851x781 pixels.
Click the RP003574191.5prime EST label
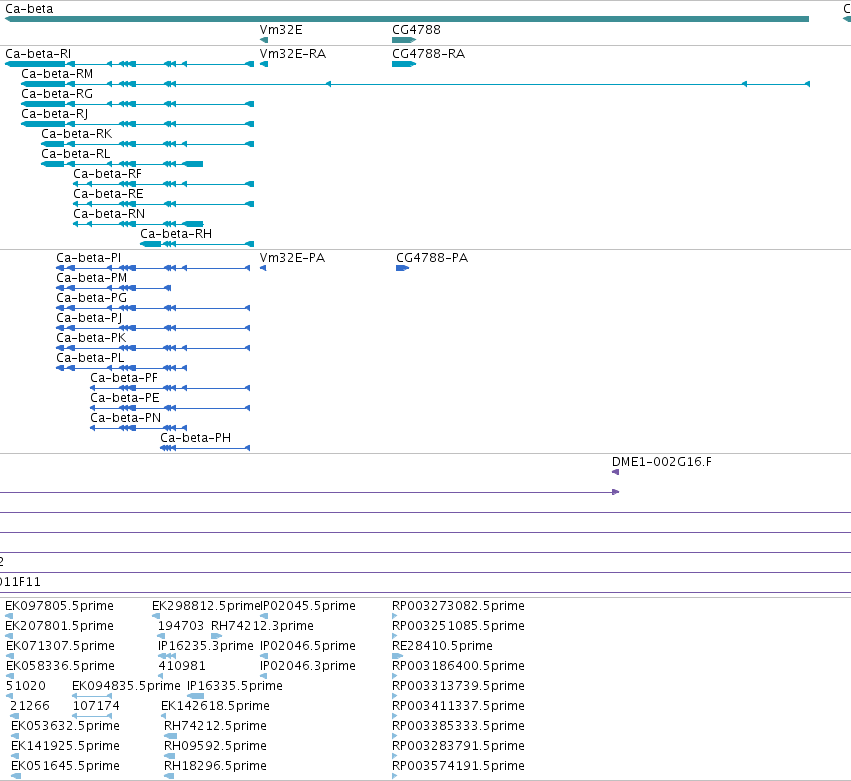point(458,766)
